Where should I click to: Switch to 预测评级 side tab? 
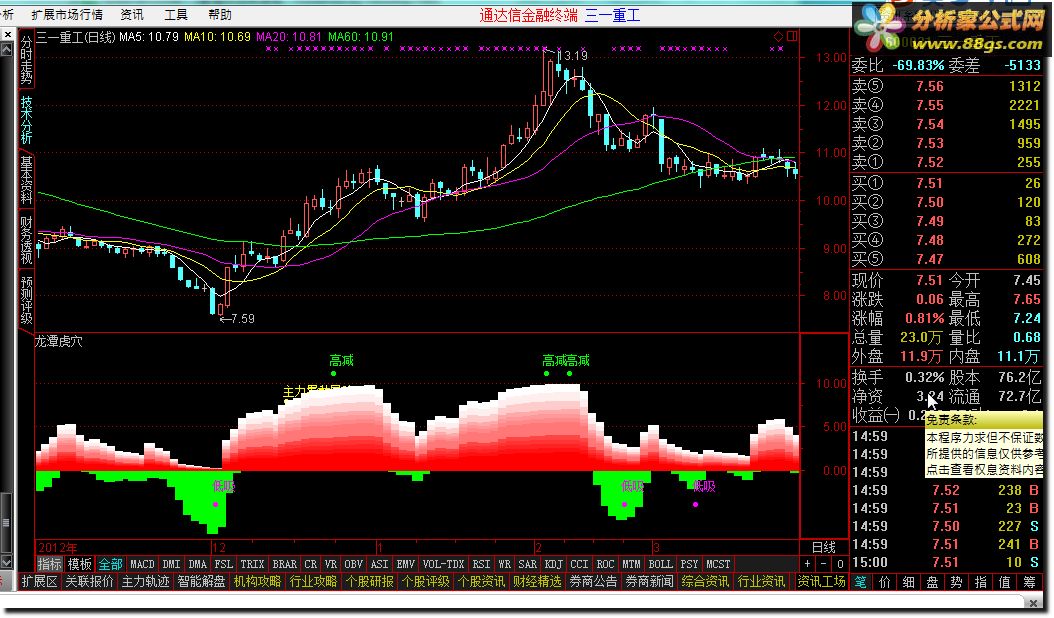[x=26, y=300]
